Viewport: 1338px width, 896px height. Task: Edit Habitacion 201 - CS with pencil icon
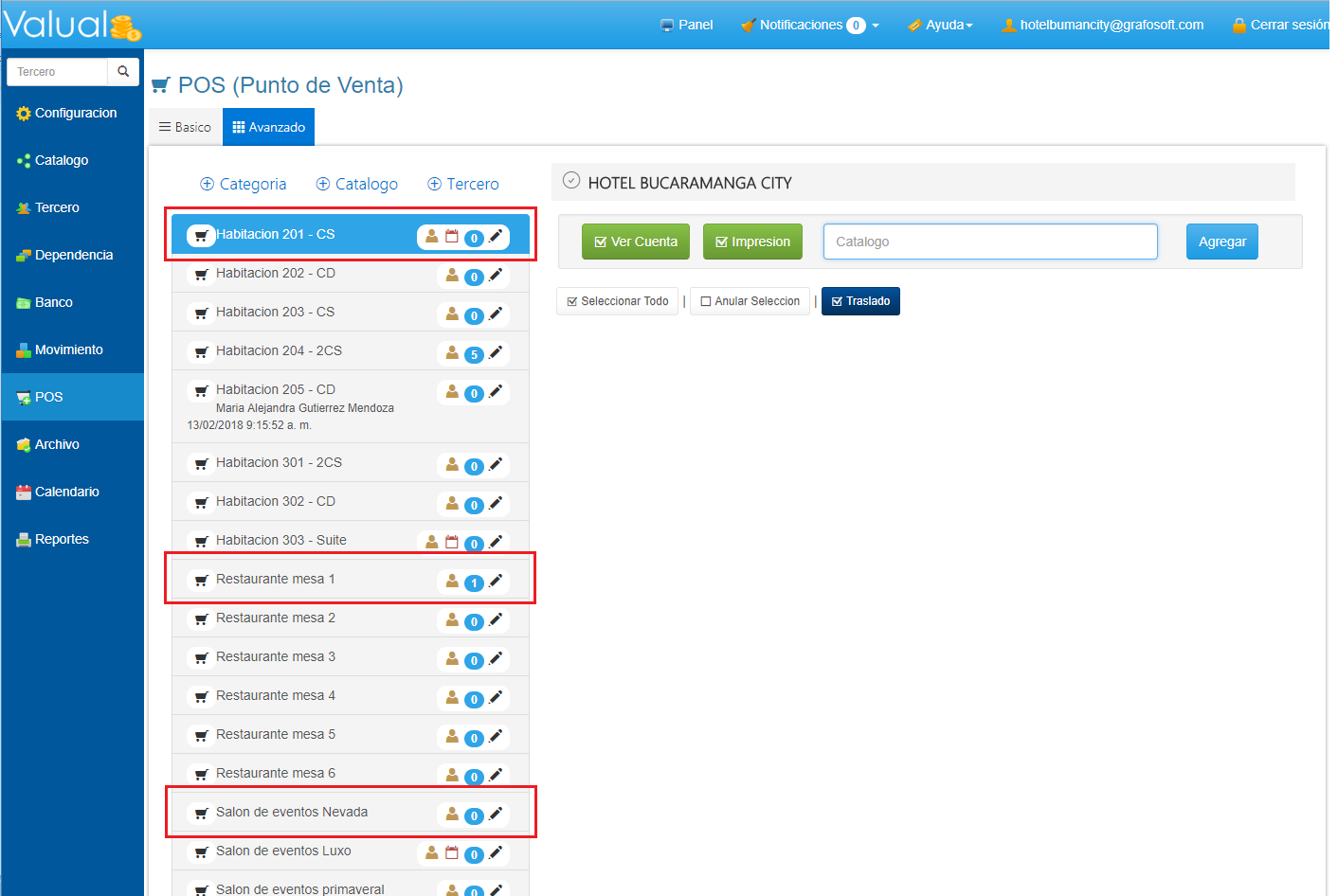[496, 236]
